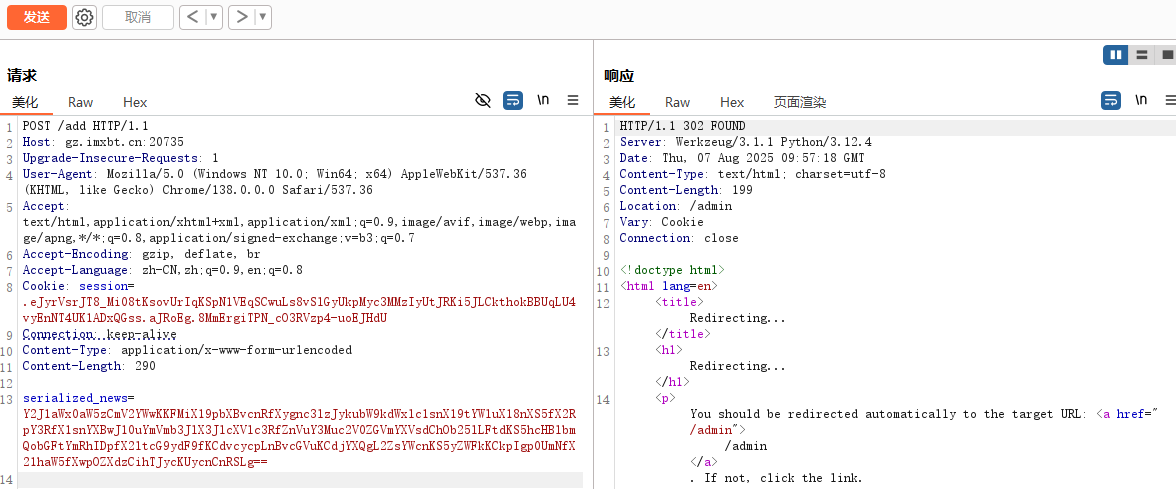Click the 取消 cancel button

tap(138, 17)
